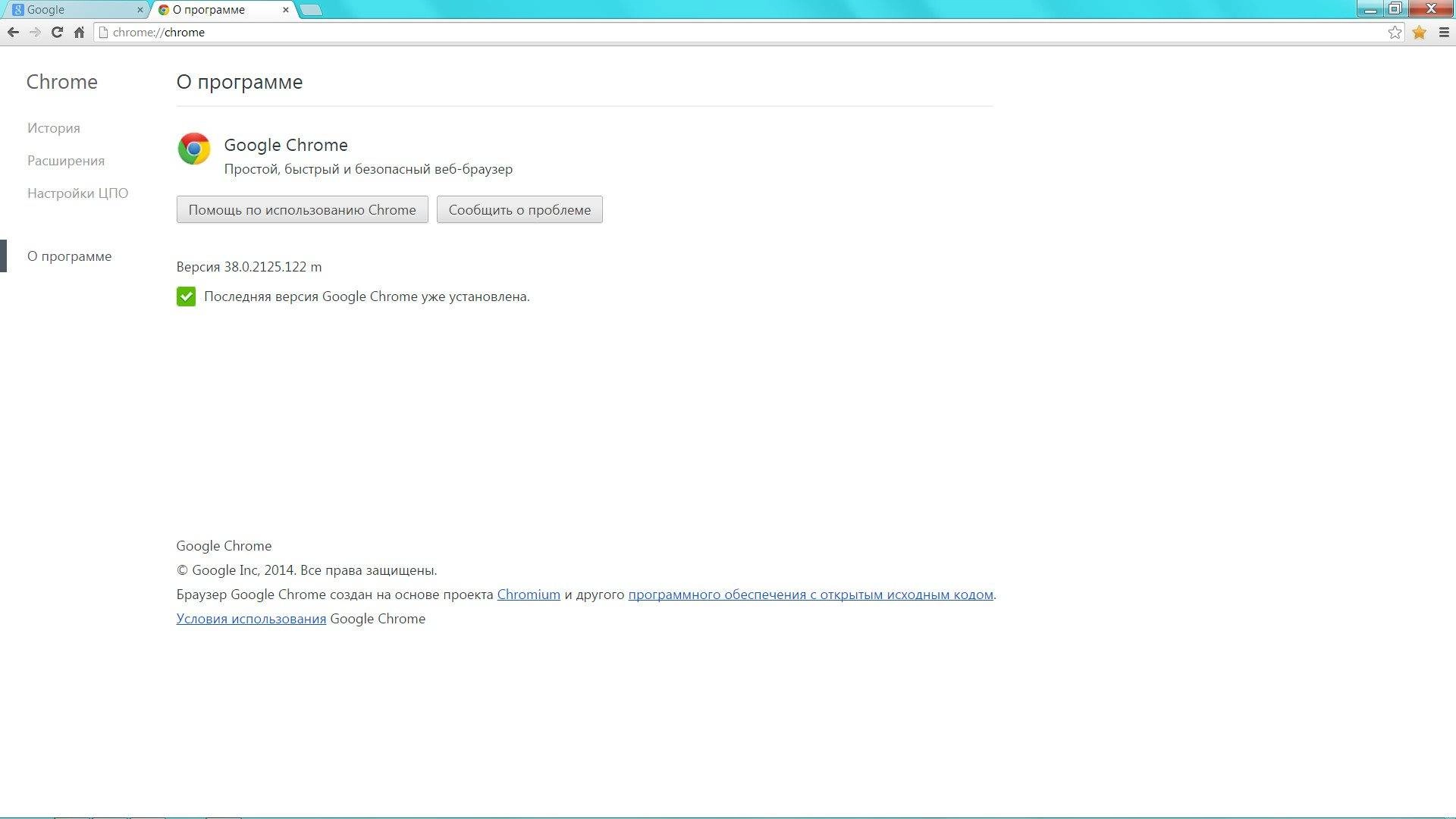Select the О программе tab
This screenshot has height=819, width=1456.
coord(224,10)
